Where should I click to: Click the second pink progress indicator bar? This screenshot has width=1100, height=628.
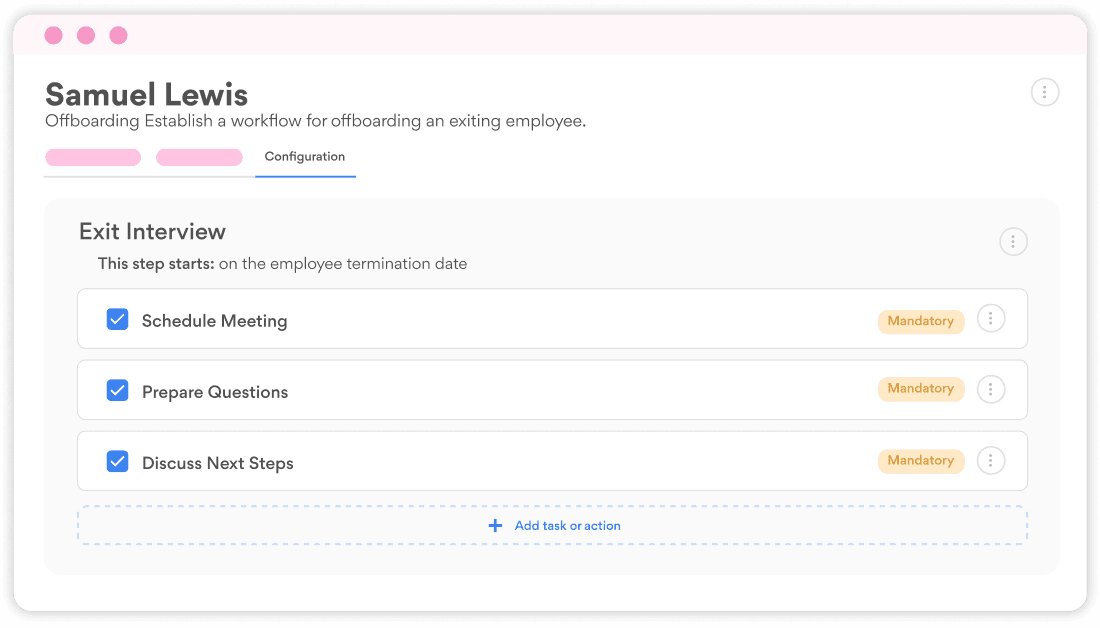199,157
